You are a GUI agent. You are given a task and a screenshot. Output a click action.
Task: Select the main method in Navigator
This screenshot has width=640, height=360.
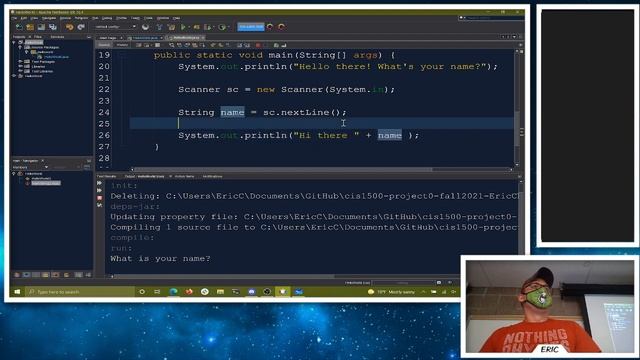46,183
